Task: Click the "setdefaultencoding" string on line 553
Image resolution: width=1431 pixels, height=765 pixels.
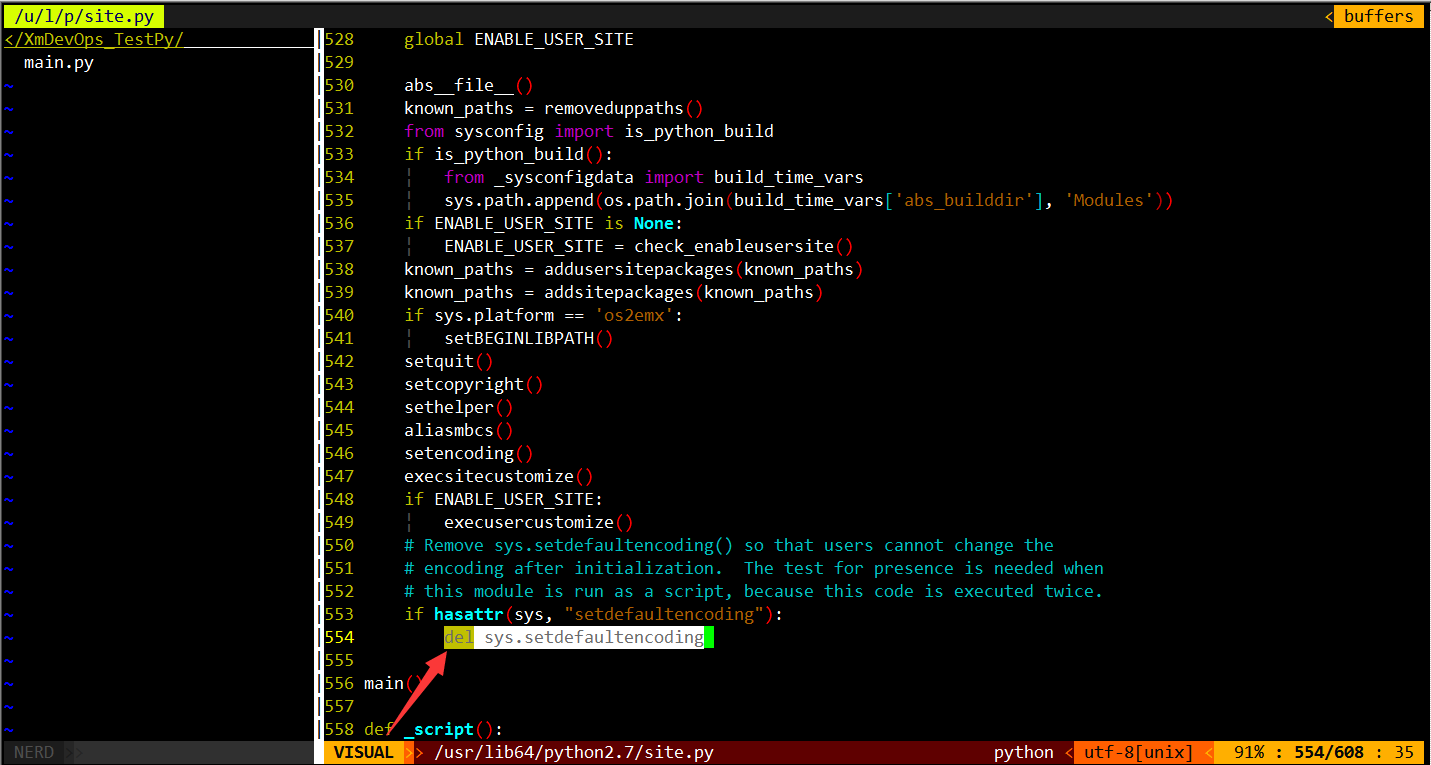Action: [664, 614]
